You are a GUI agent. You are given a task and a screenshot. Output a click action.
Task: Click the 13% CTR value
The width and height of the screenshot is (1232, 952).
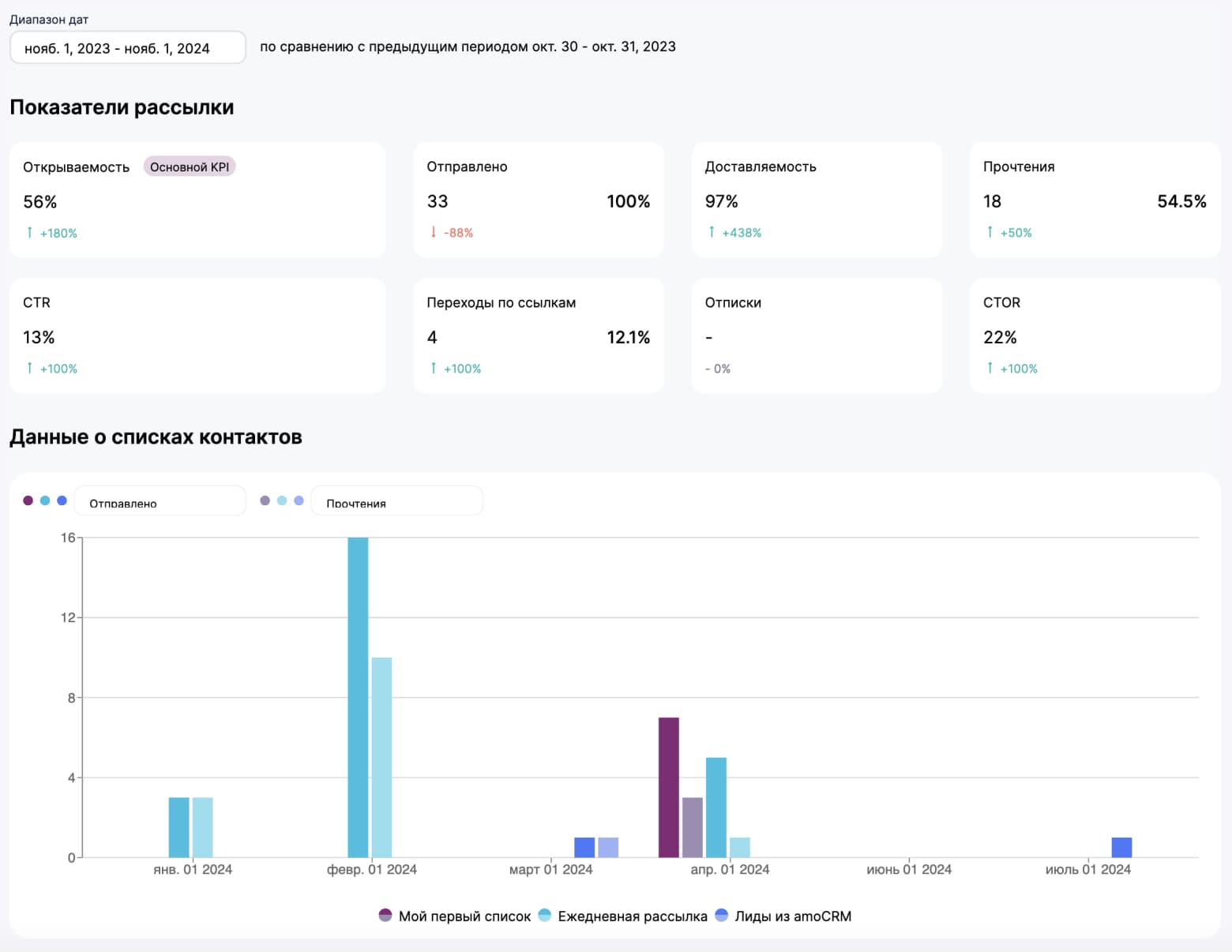39,337
